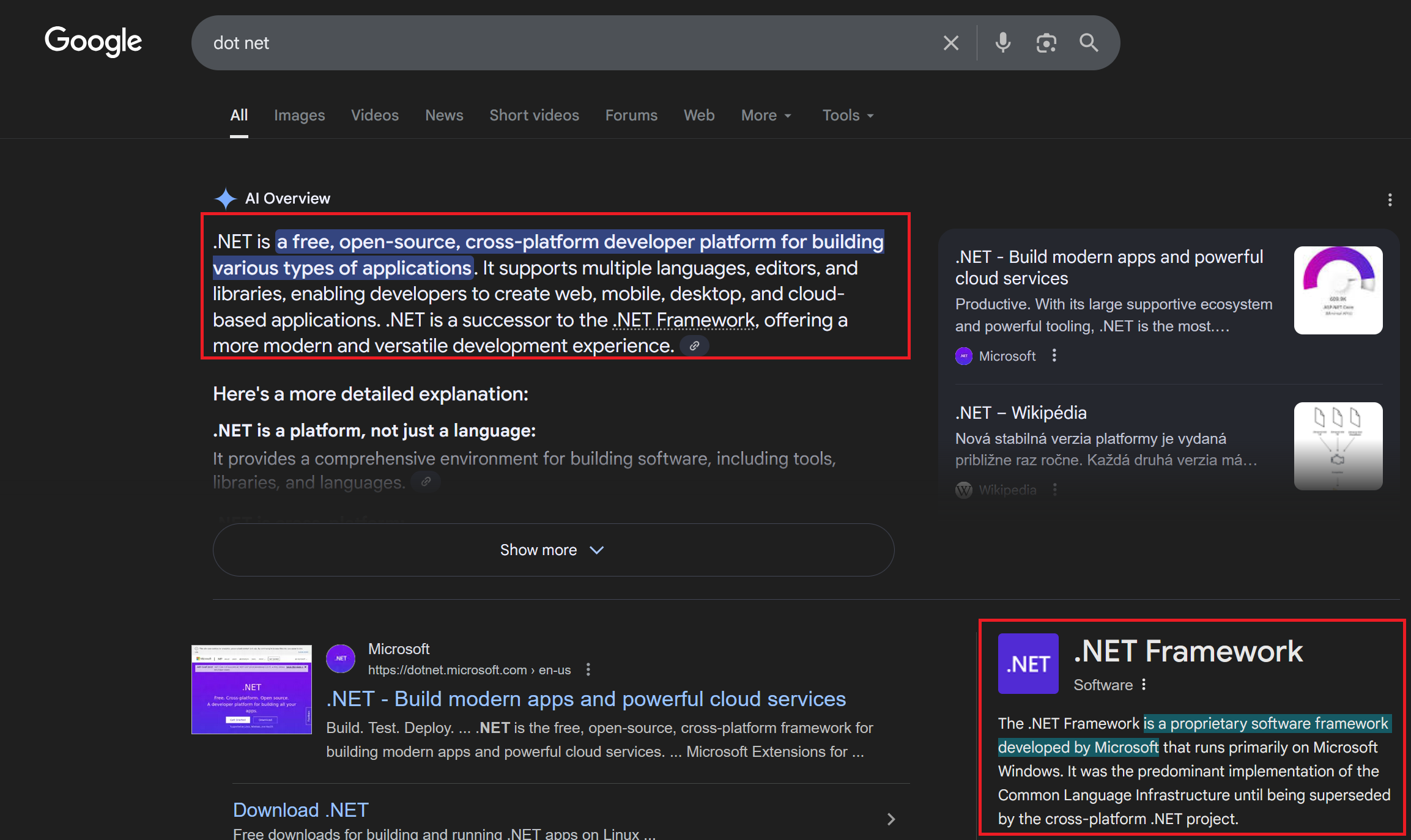Switch to the Images tab

click(299, 116)
